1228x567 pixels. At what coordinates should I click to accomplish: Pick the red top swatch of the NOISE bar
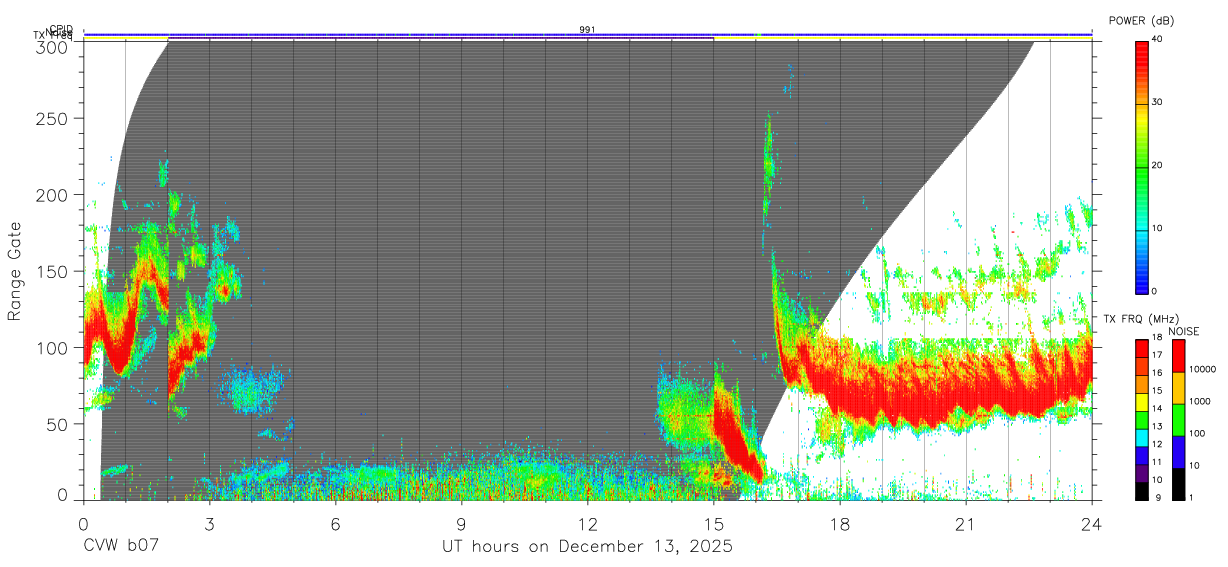click(x=1177, y=356)
